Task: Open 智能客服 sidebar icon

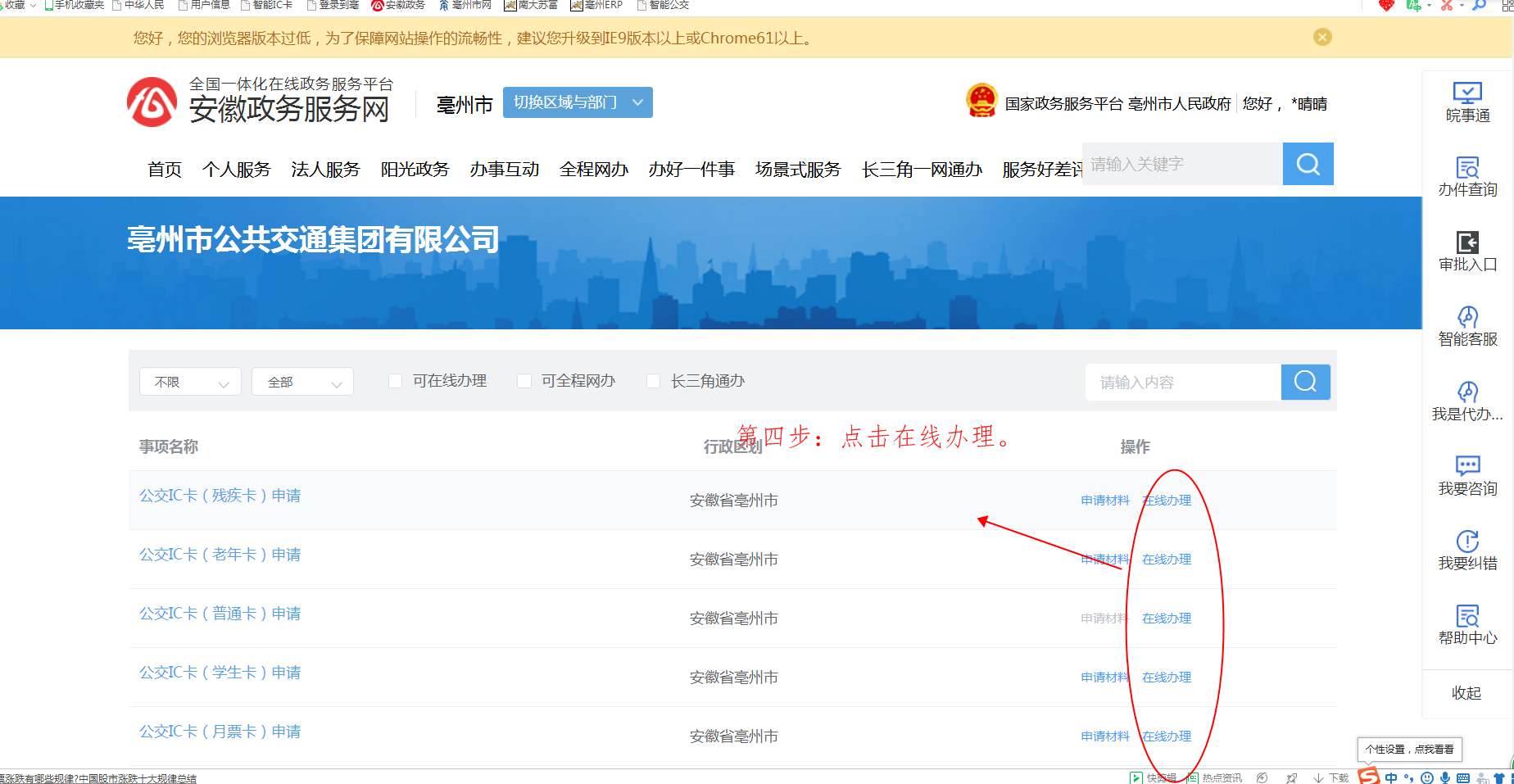Action: 1467,326
